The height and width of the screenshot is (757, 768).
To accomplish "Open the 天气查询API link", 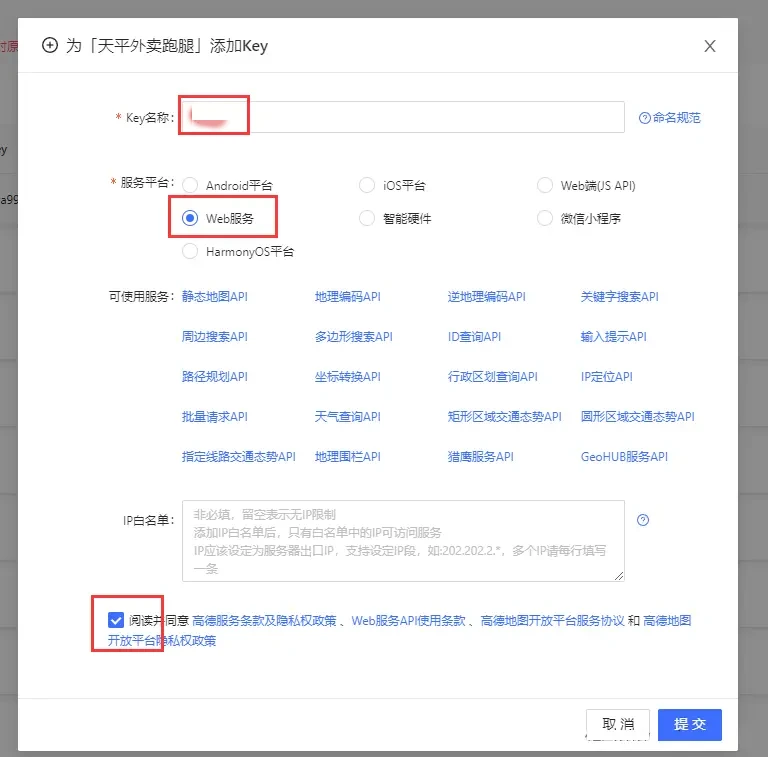I will coord(348,417).
